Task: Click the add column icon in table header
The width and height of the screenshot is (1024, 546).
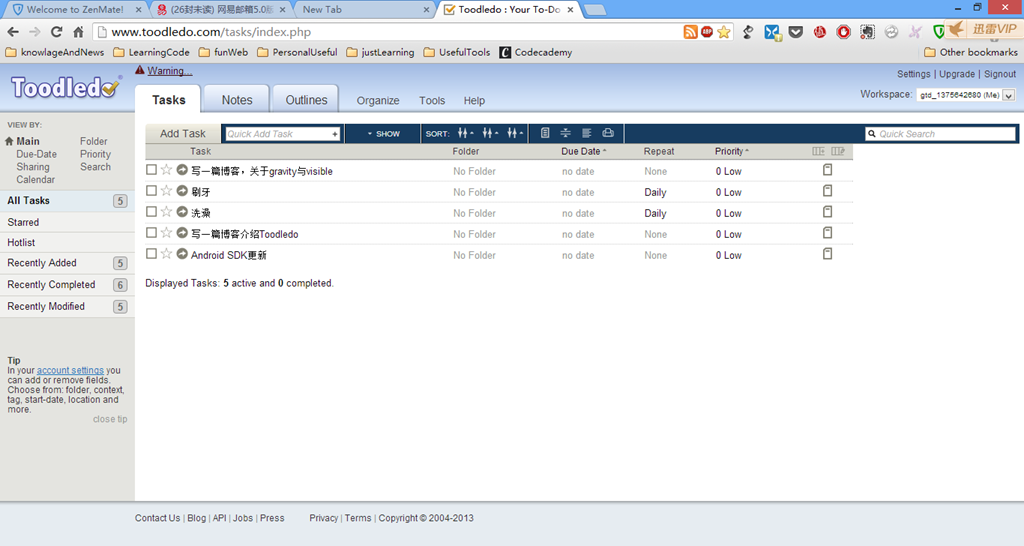Action: pyautogui.click(x=818, y=151)
